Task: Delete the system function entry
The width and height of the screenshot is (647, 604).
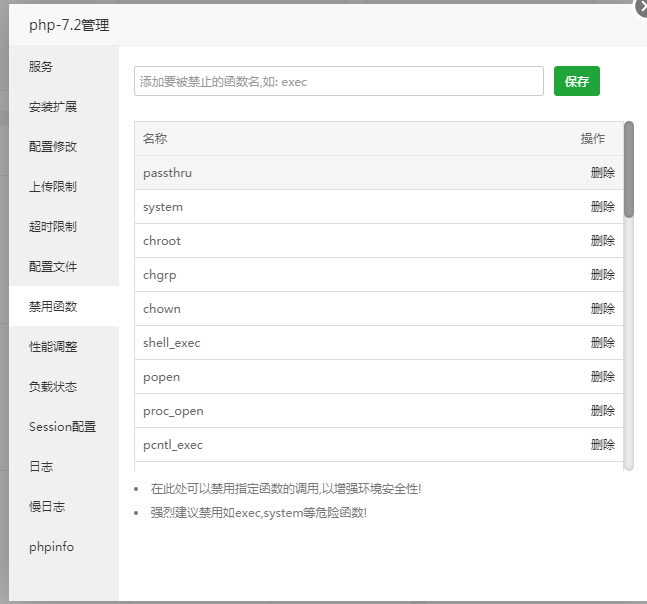Action: pos(602,207)
